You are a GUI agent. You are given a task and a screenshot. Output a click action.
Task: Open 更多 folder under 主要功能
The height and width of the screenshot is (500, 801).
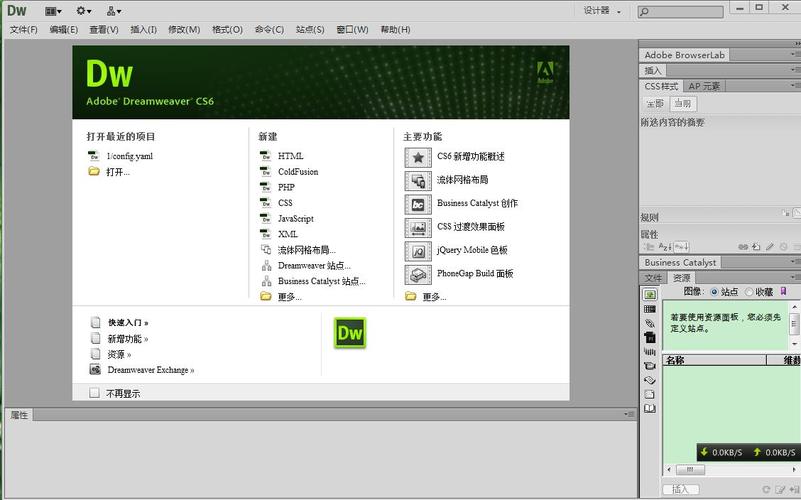click(x=434, y=297)
